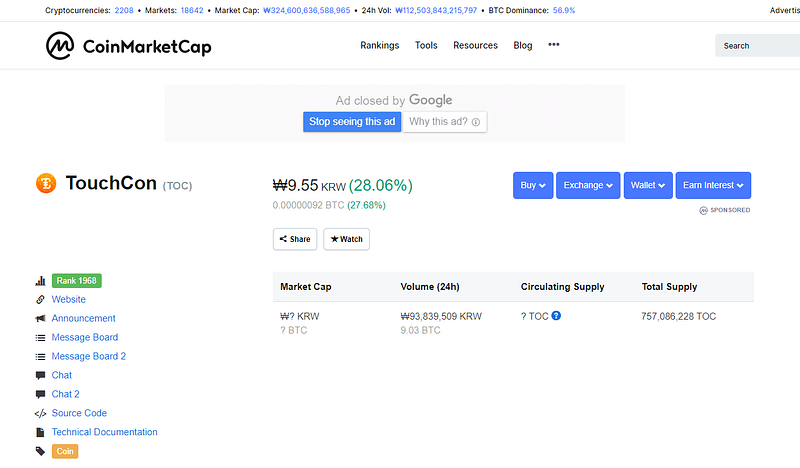Click the 24h Vol value
800x468 pixels.
click(x=436, y=10)
